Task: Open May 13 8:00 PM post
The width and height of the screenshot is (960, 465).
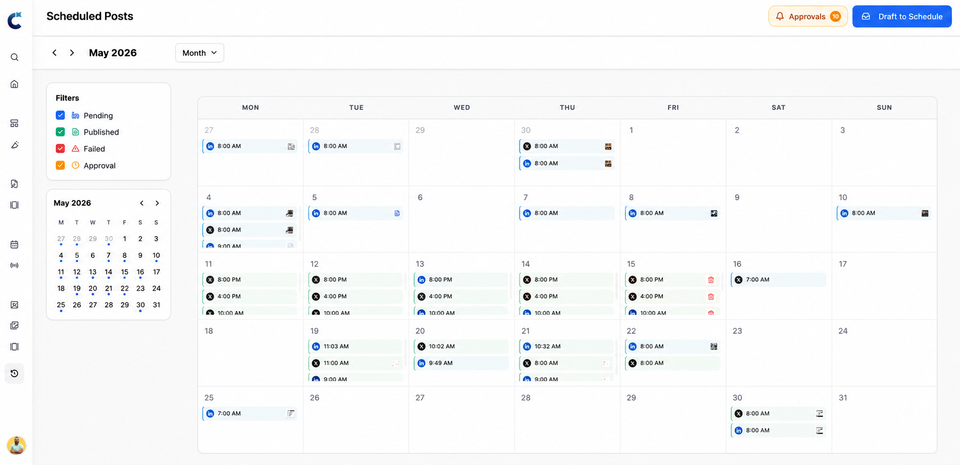Action: [x=461, y=280]
